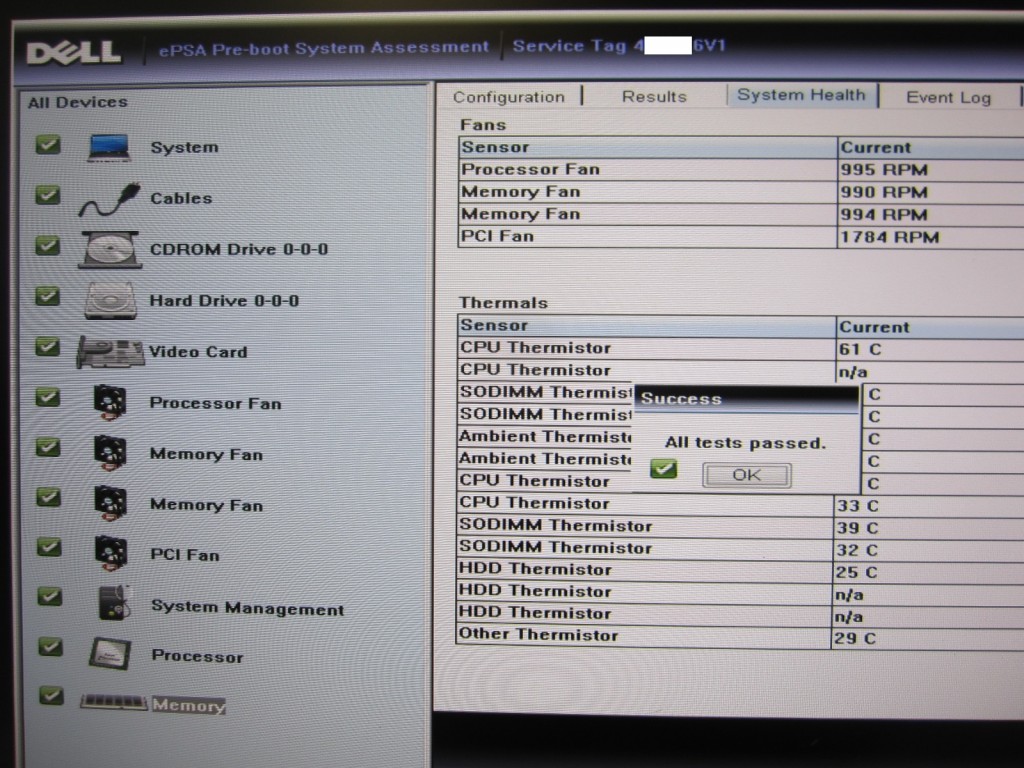Open the Configuration tab

coord(509,97)
